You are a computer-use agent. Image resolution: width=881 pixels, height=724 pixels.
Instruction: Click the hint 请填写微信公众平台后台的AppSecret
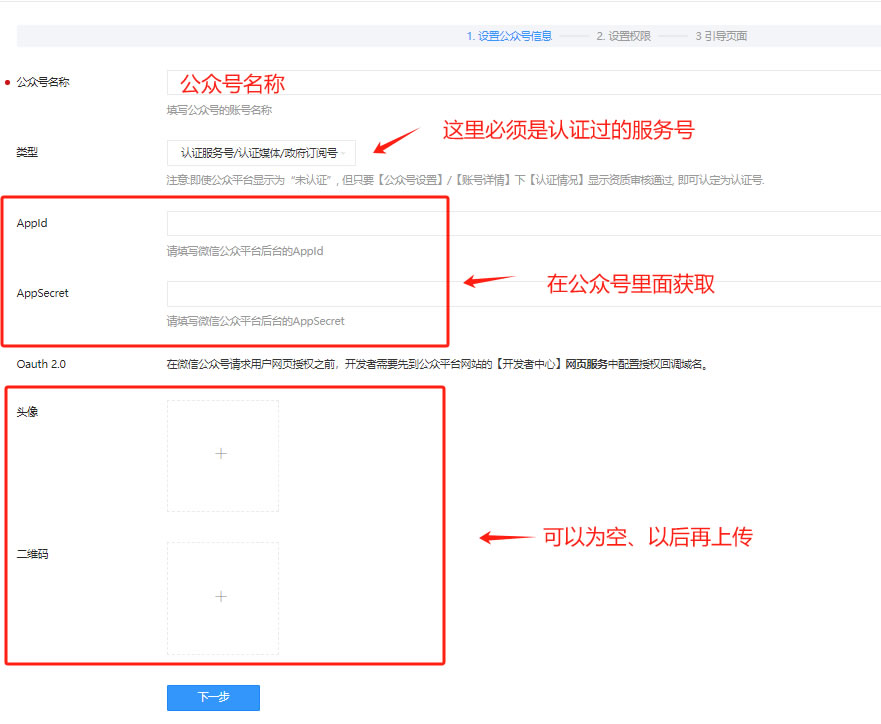point(255,321)
